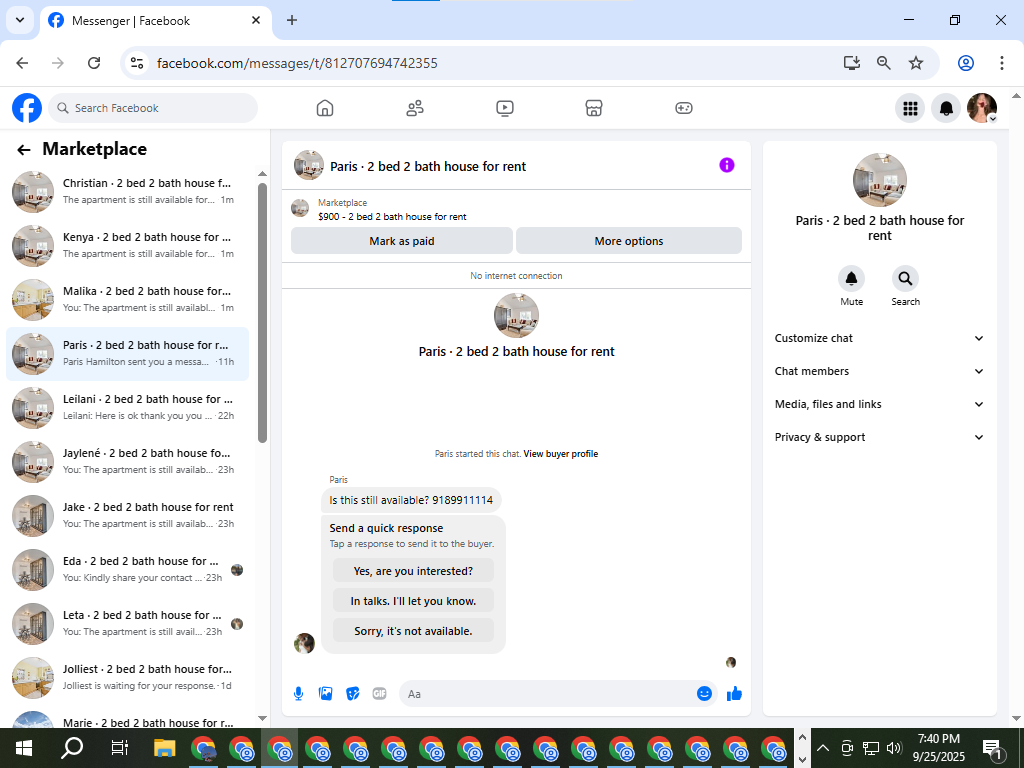Click the install app icon in address bar
Screen dimensions: 1024x768
(x=852, y=63)
